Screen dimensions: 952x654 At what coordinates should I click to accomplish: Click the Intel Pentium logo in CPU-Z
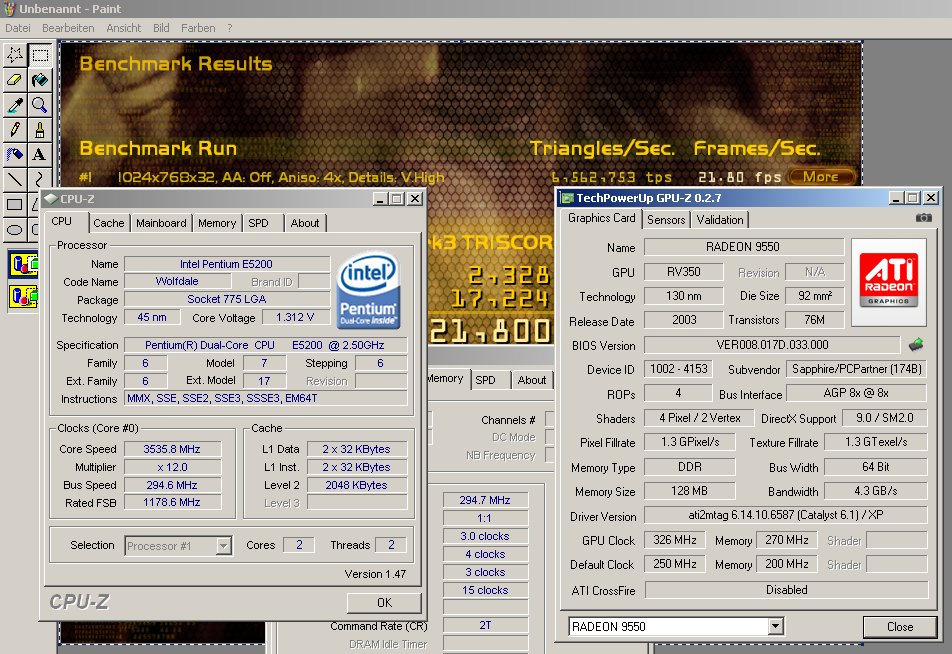[368, 291]
